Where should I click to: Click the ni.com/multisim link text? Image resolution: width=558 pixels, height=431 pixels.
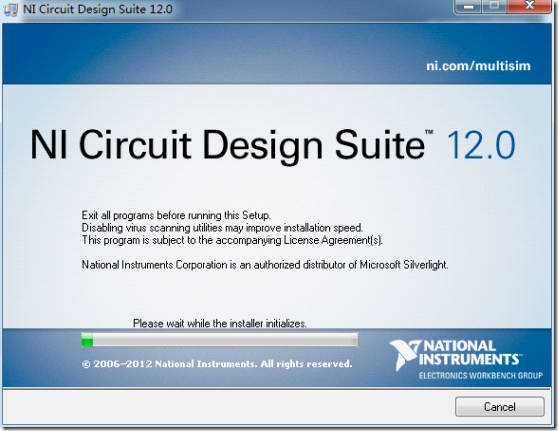(x=478, y=66)
